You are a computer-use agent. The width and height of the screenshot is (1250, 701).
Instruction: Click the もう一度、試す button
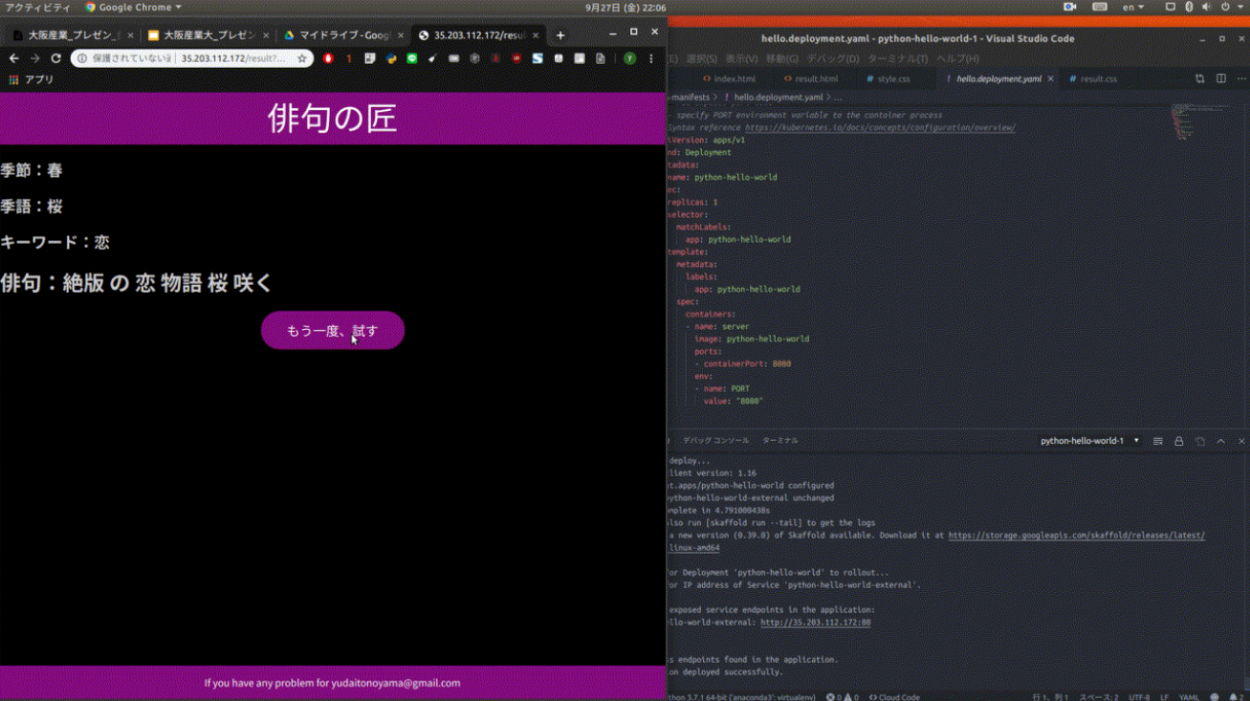click(332, 331)
